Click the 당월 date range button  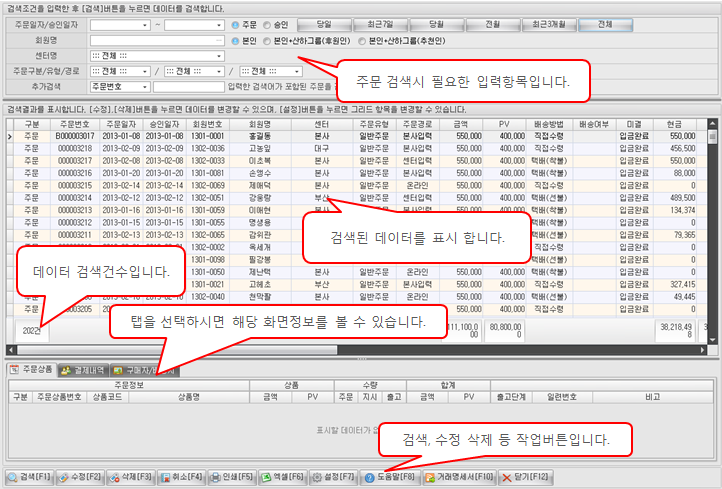[437, 25]
